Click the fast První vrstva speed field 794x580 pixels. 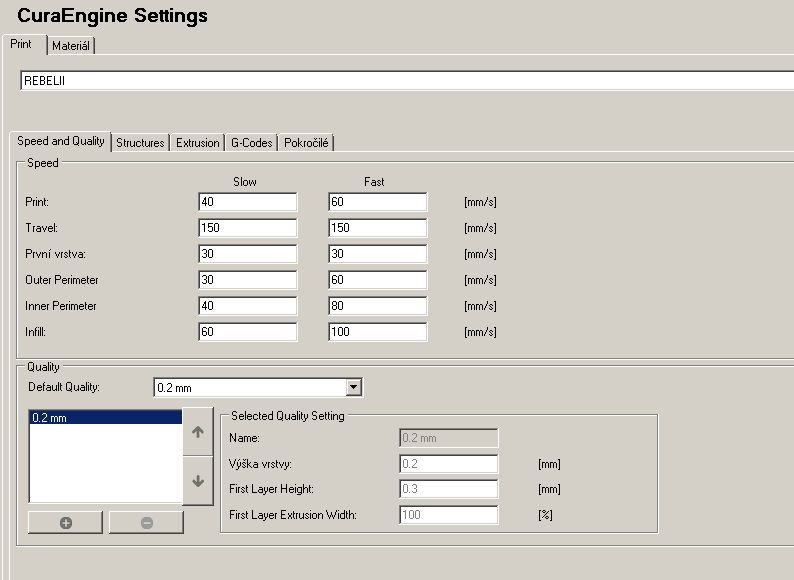[x=377, y=254]
